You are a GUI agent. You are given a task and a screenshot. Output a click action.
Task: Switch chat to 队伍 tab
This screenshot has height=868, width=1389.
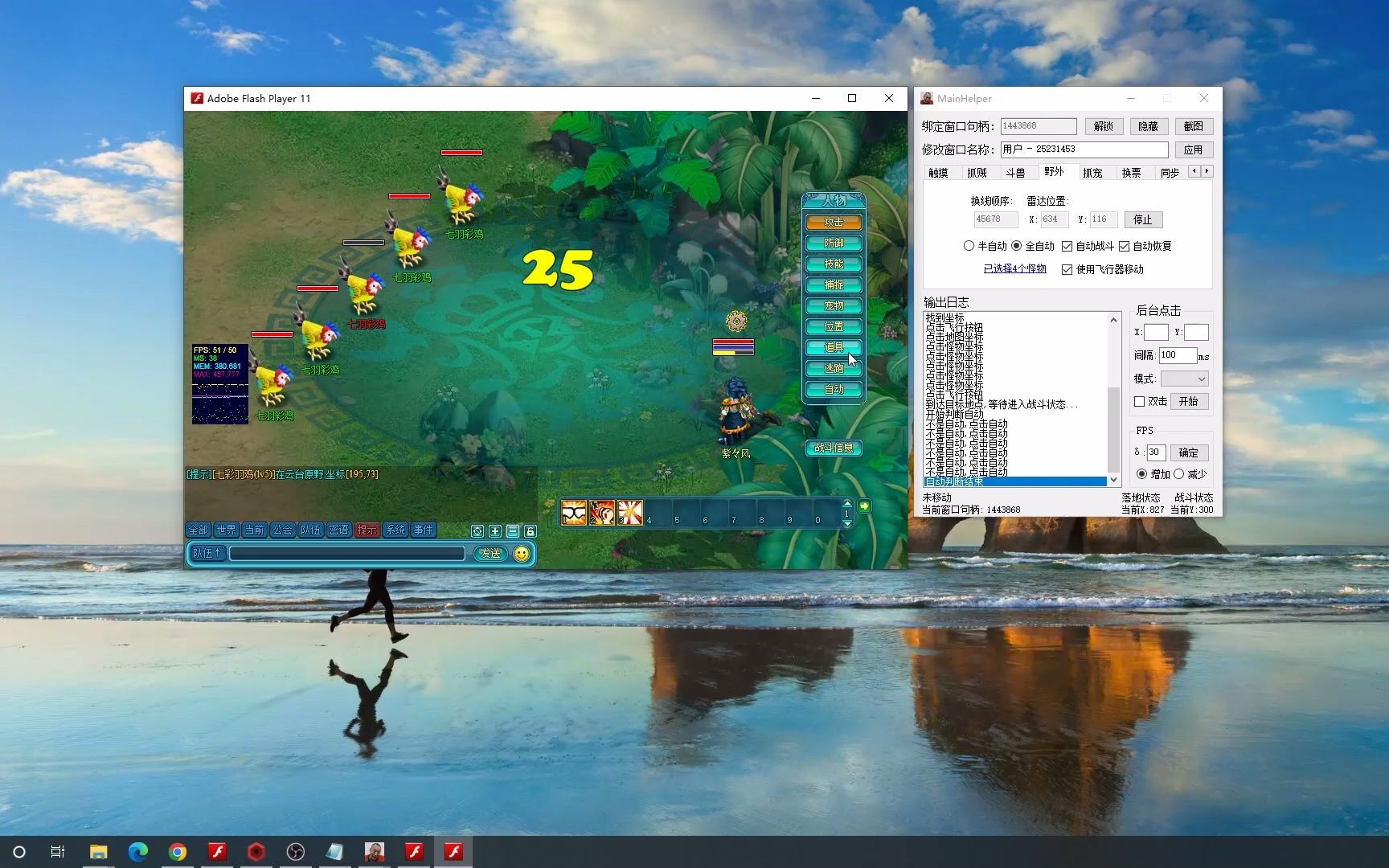[311, 530]
